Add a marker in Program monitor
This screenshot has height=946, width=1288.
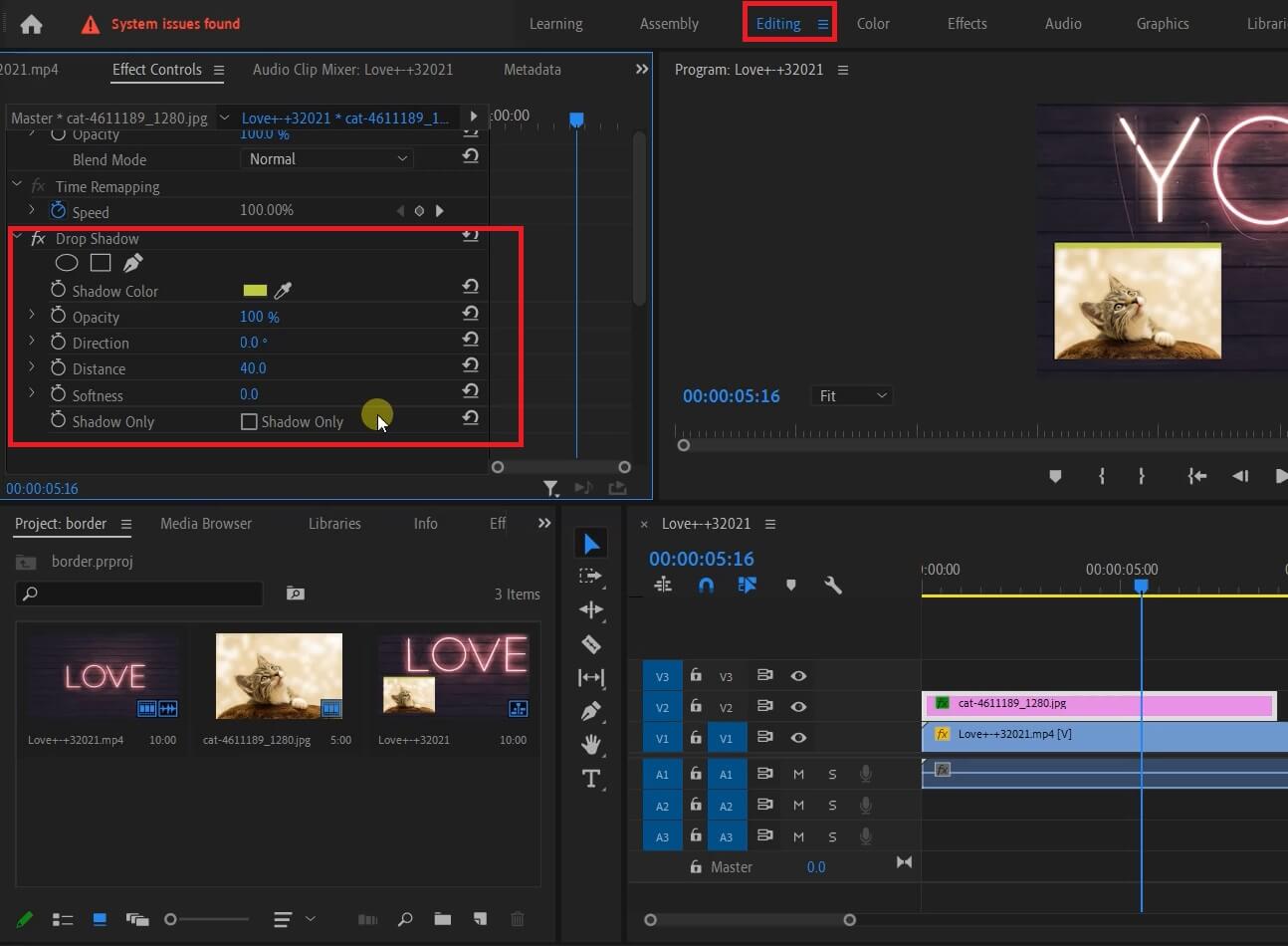(1055, 476)
